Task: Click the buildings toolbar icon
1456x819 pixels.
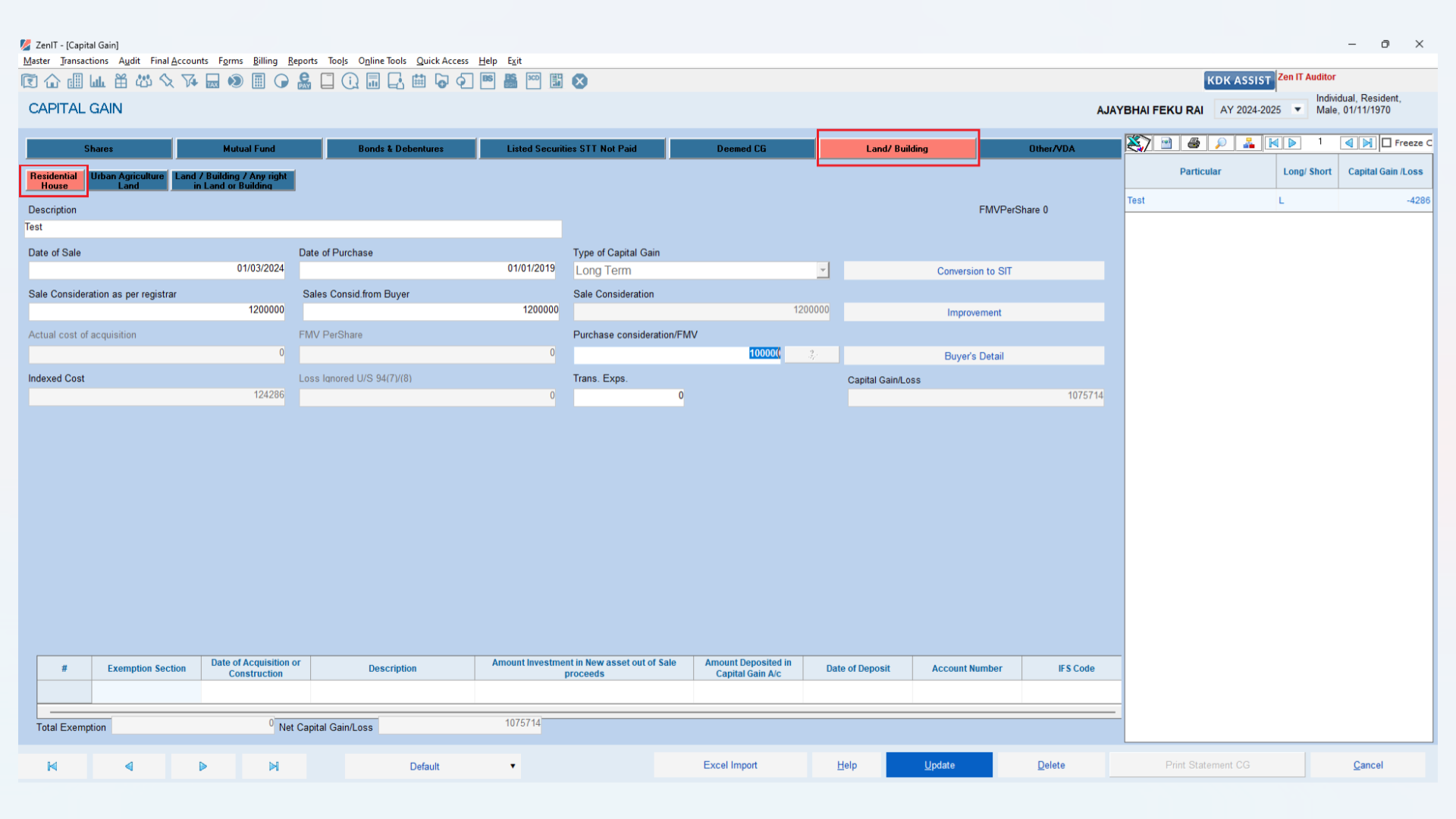Action: 75,81
